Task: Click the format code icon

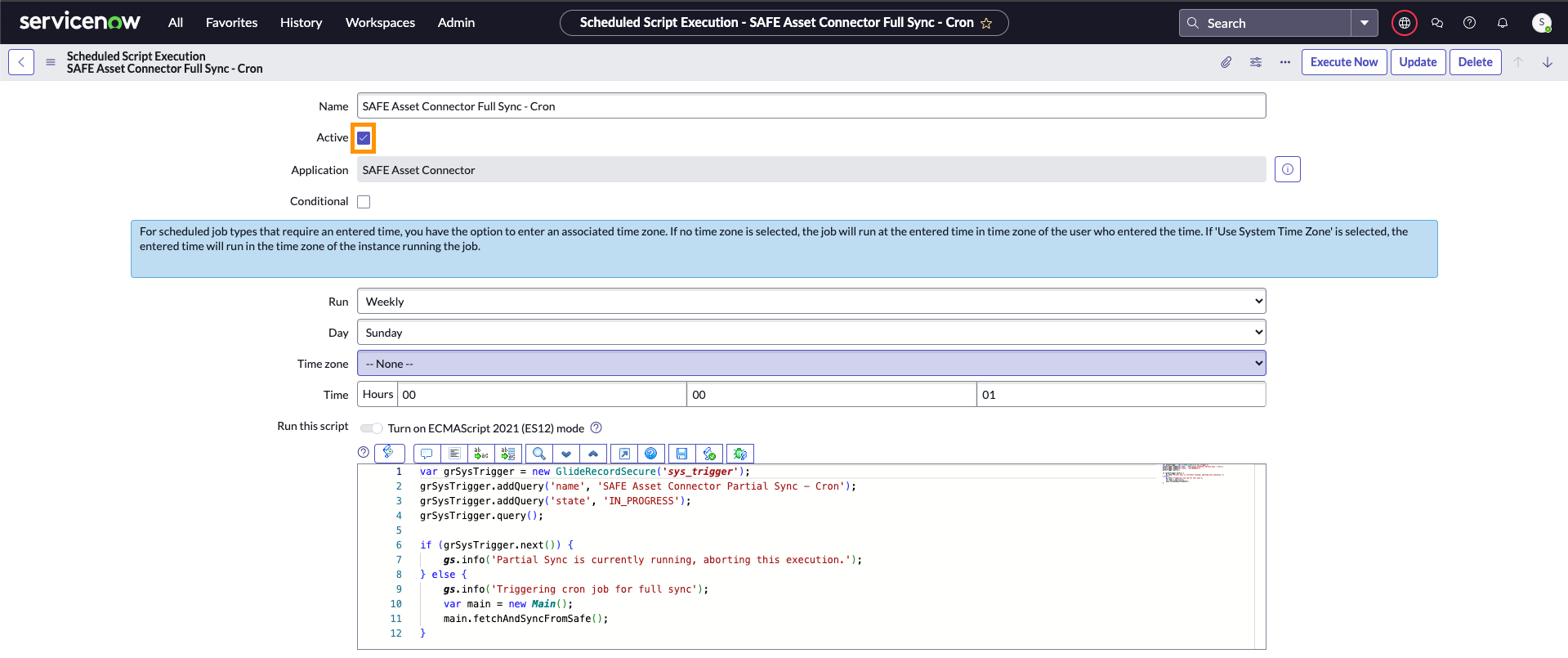Action: tap(454, 454)
